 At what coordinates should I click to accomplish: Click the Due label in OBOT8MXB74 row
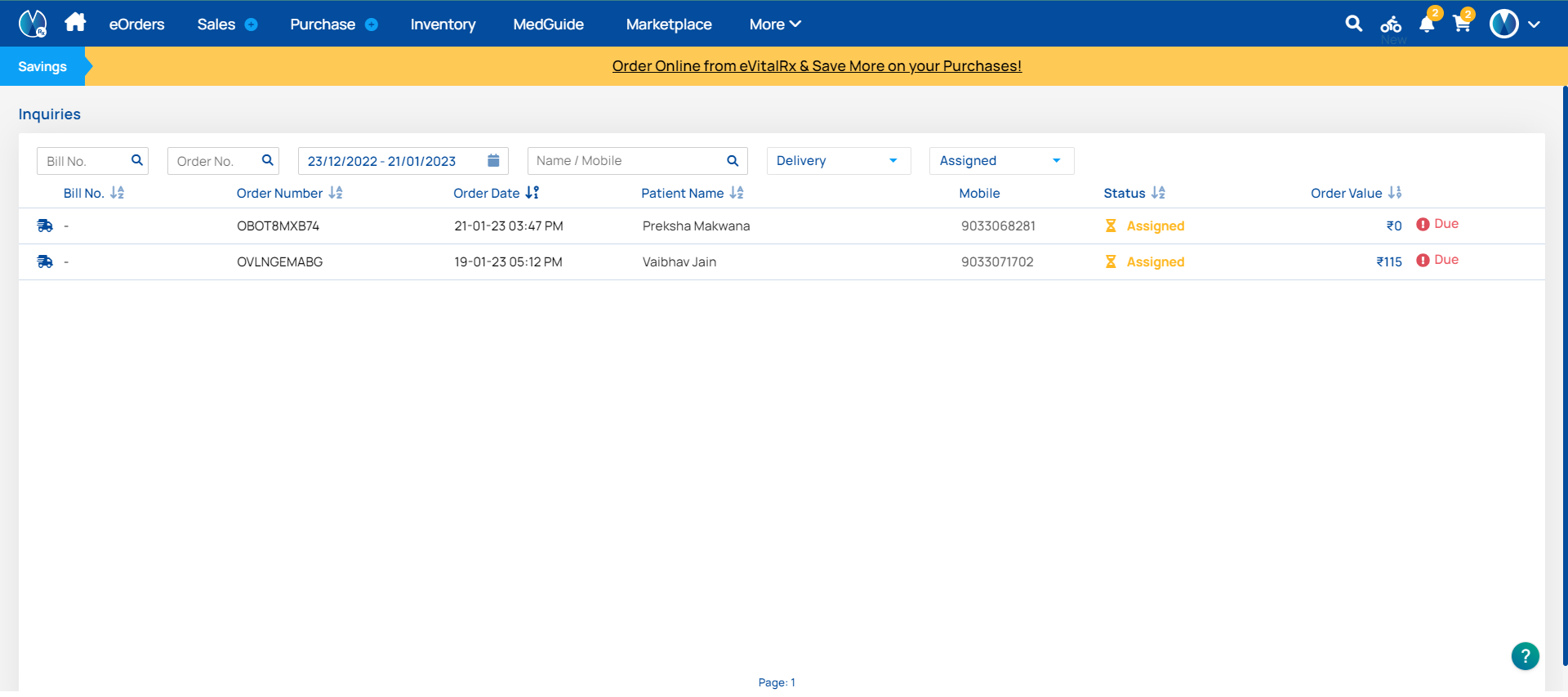[1446, 224]
